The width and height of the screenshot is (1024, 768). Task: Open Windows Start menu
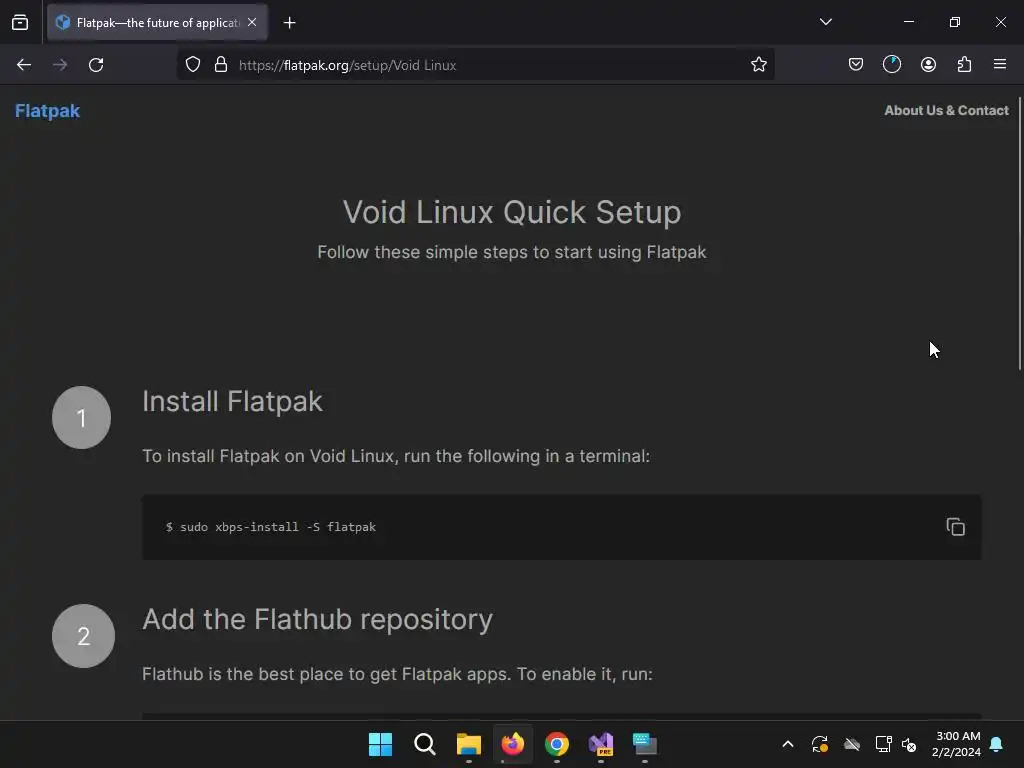pyautogui.click(x=380, y=744)
